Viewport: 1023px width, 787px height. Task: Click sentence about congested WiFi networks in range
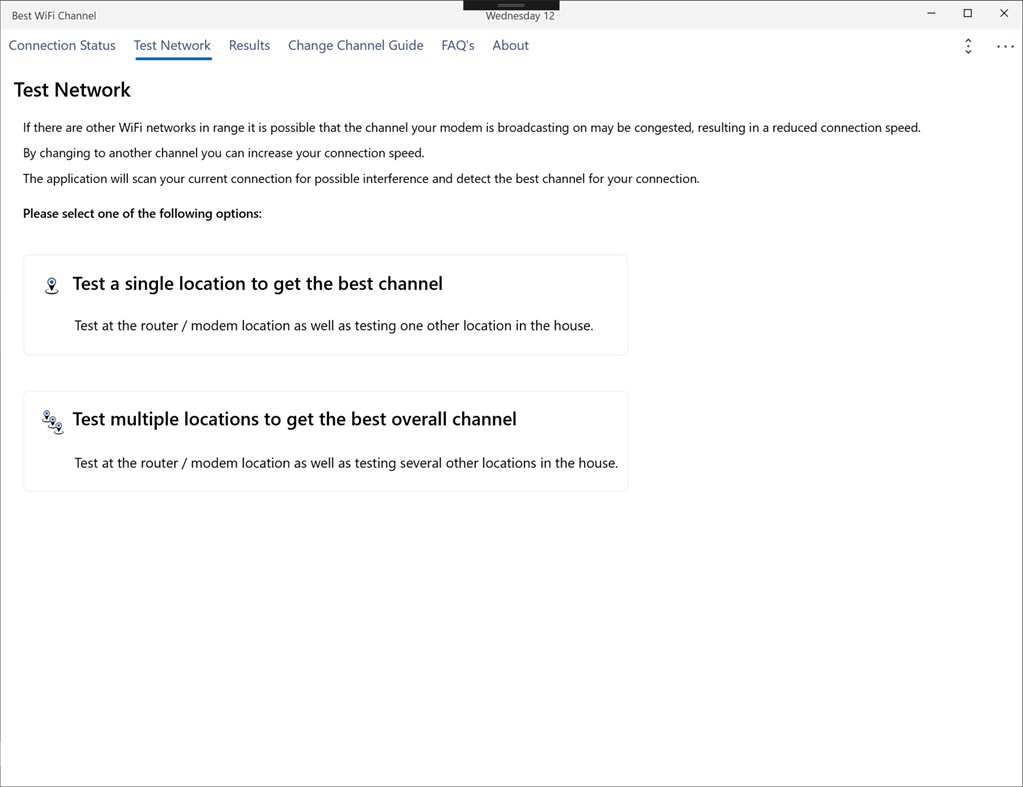click(472, 128)
